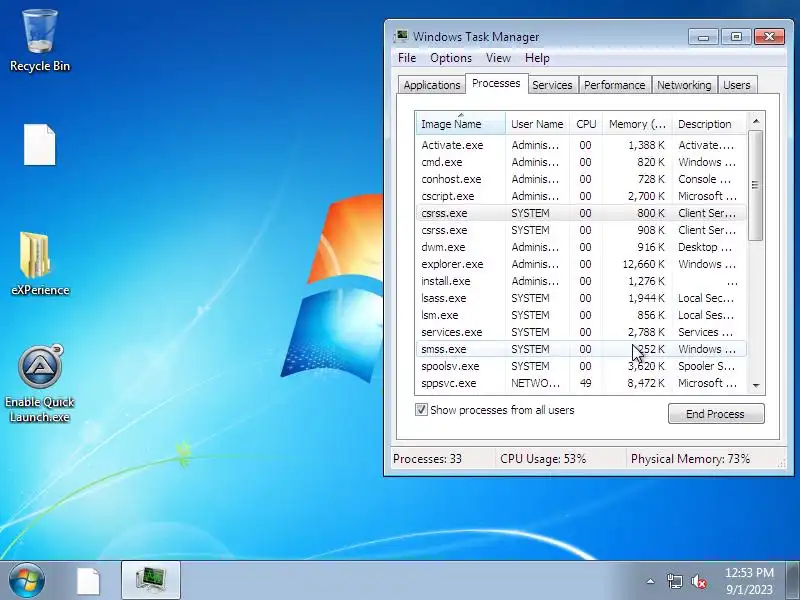Select the spoolsv.exe process
Screen dimensions: 800x600
[x=581, y=366]
